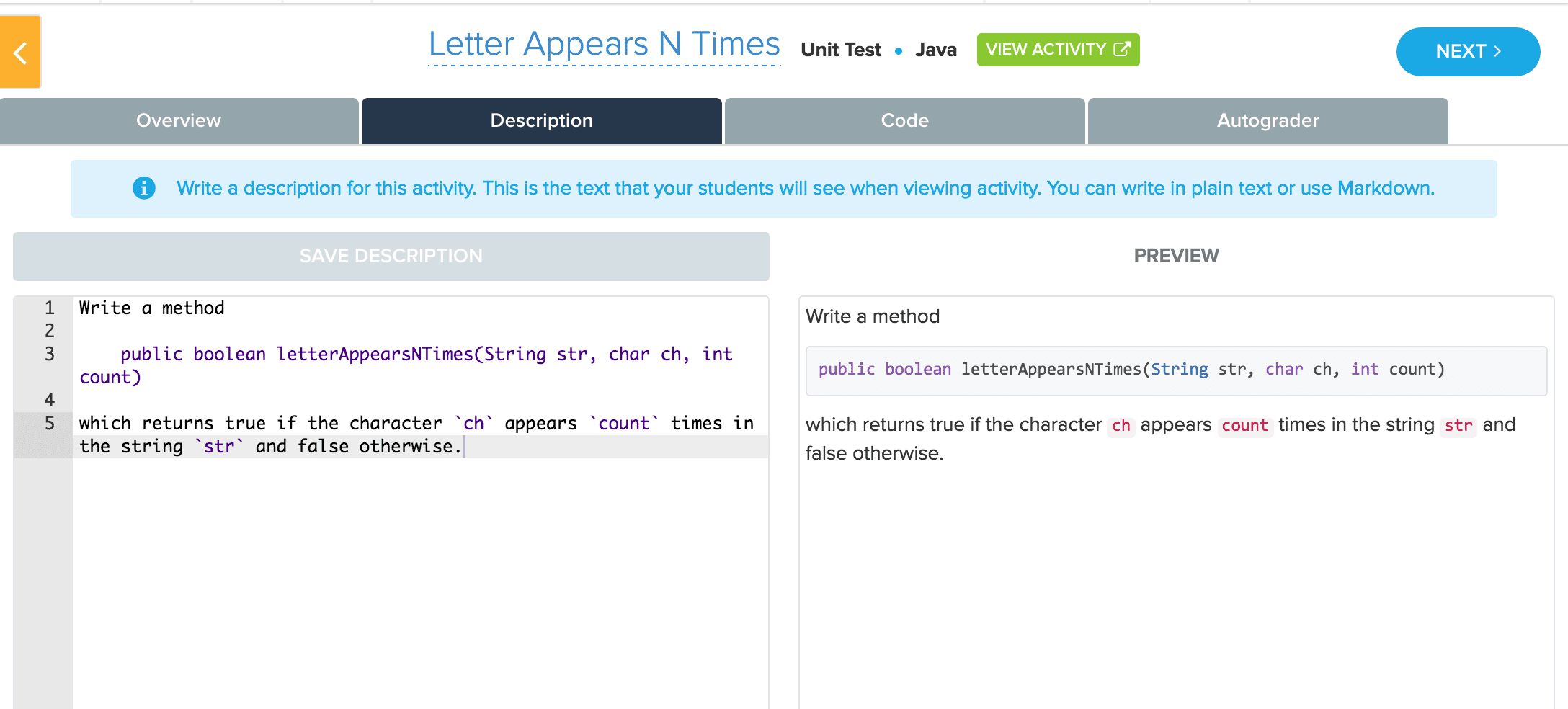This screenshot has width=1568, height=709.
Task: Click the 'Unit Test' activity type label
Action: coord(840,50)
